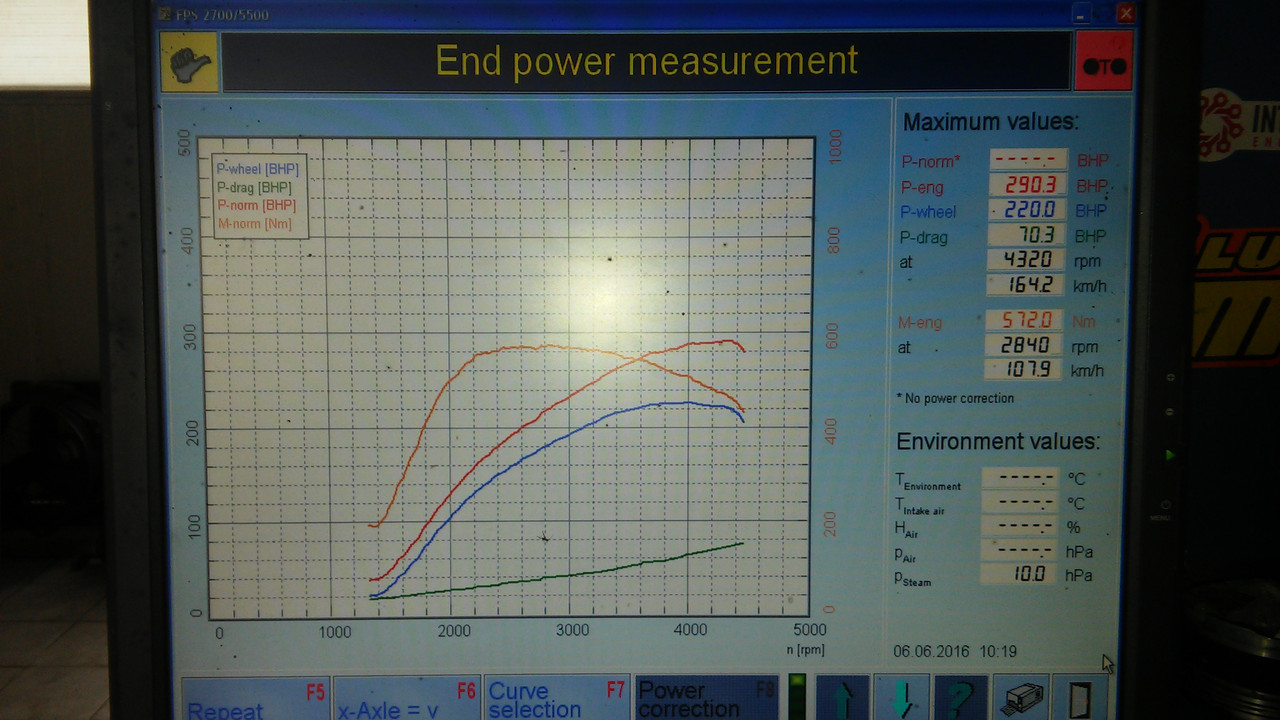Click the "n [rpm]" axis label
The height and width of the screenshot is (720, 1280).
805,650
